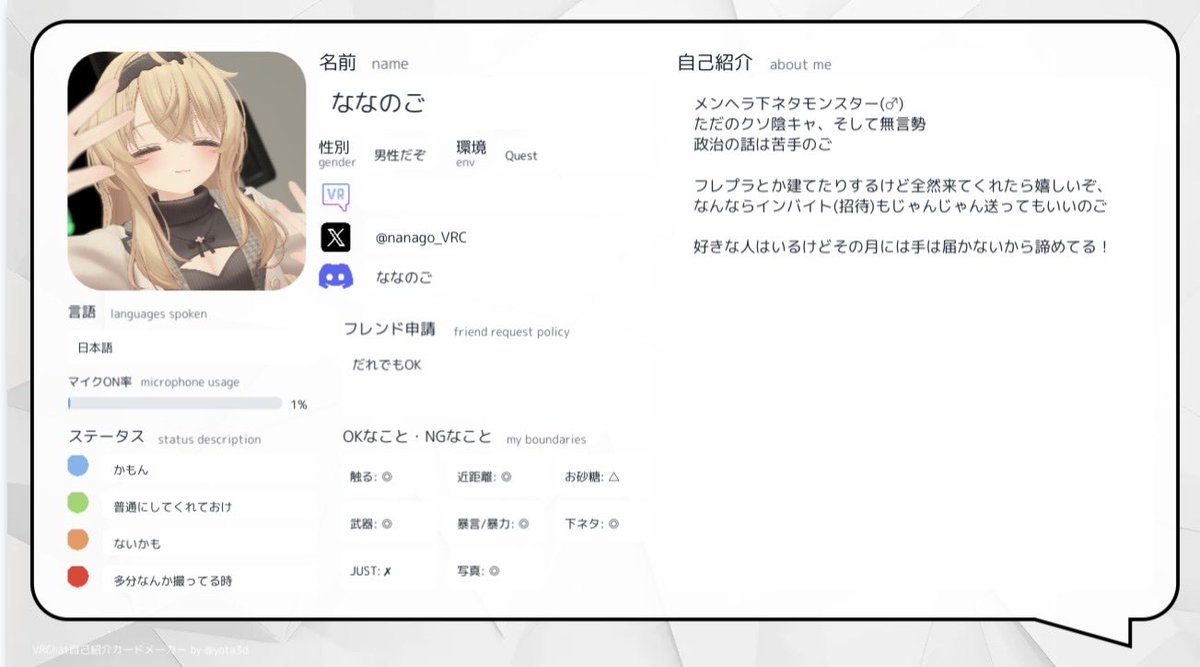1200x667 pixels.
Task: Click the @nanago_VRC handle link
Action: (x=419, y=237)
